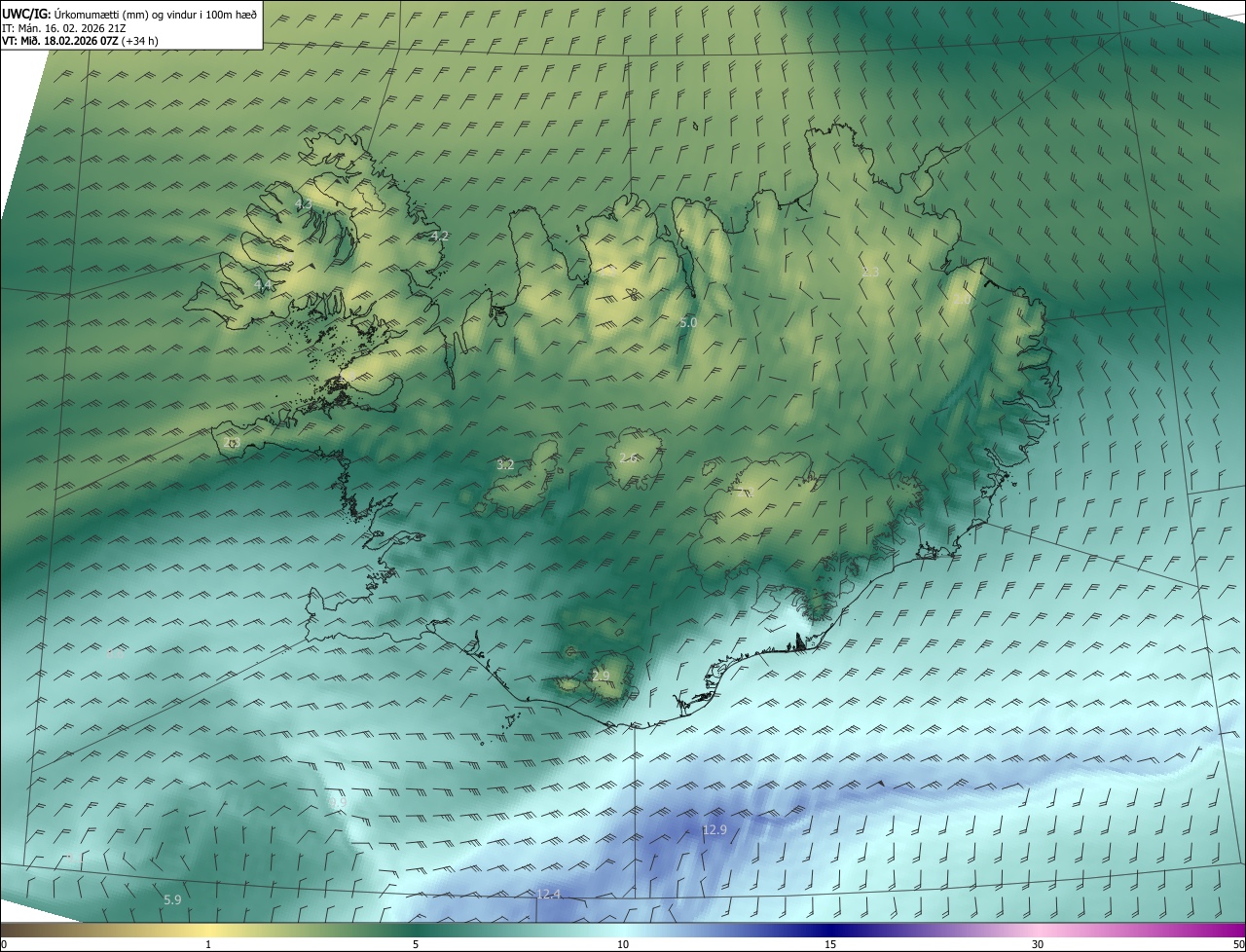This screenshot has width=1246, height=952.
Task: Click the 2.6 value label on the map
Action: [628, 458]
